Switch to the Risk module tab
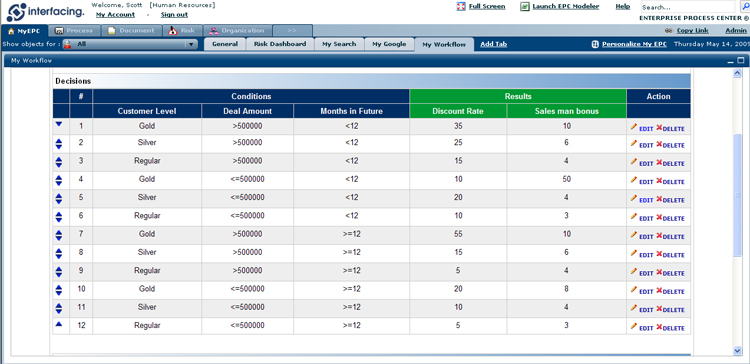This screenshot has width=750, height=364. 182,31
